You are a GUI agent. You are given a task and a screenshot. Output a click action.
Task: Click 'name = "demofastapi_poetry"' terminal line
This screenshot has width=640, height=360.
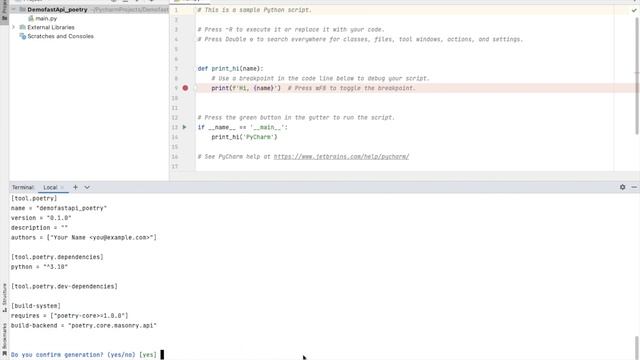[x=59, y=208]
